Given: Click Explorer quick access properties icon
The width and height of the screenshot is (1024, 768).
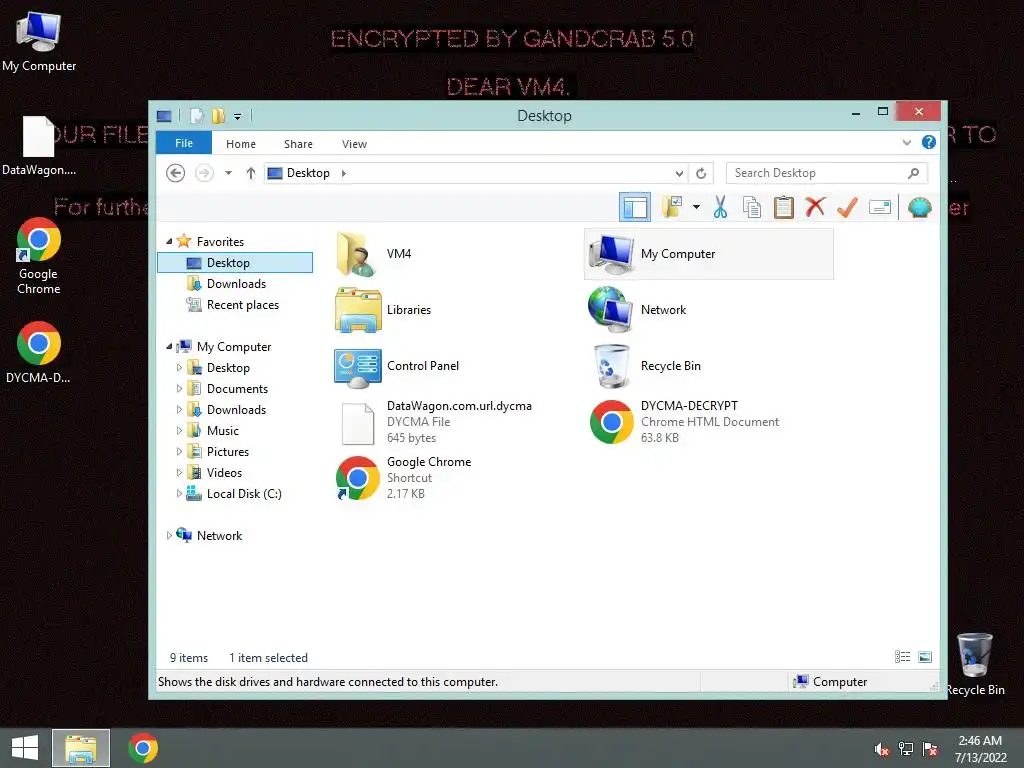Looking at the screenshot, I should point(197,116).
